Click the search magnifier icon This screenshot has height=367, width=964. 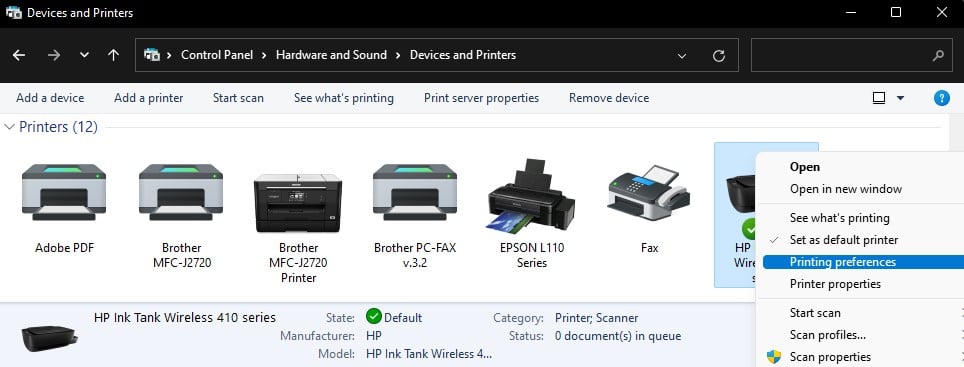[938, 56]
